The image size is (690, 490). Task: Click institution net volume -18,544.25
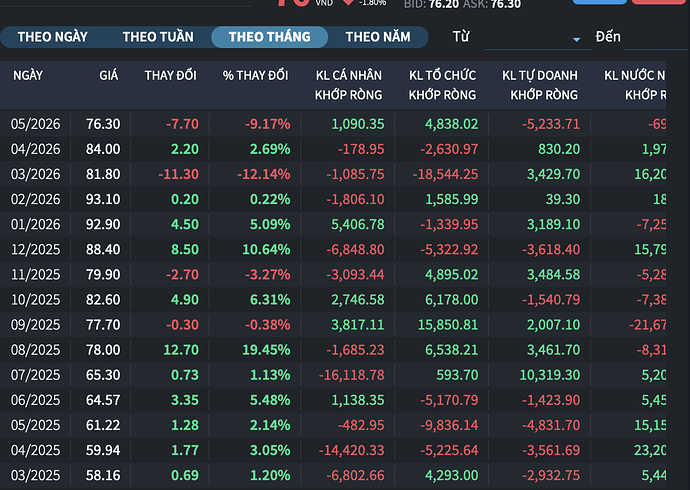[x=445, y=174]
